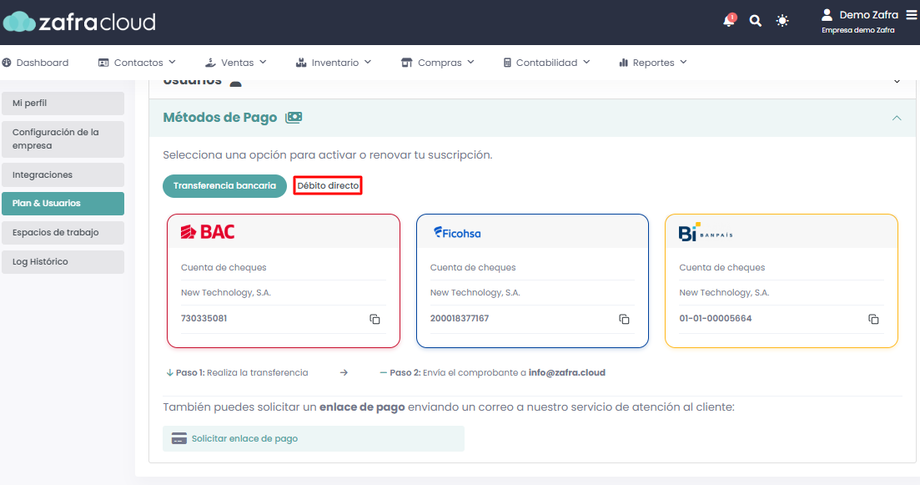The width and height of the screenshot is (920, 485).
Task: Click Paso 1: Realiza la transferencia text
Action: (241, 373)
